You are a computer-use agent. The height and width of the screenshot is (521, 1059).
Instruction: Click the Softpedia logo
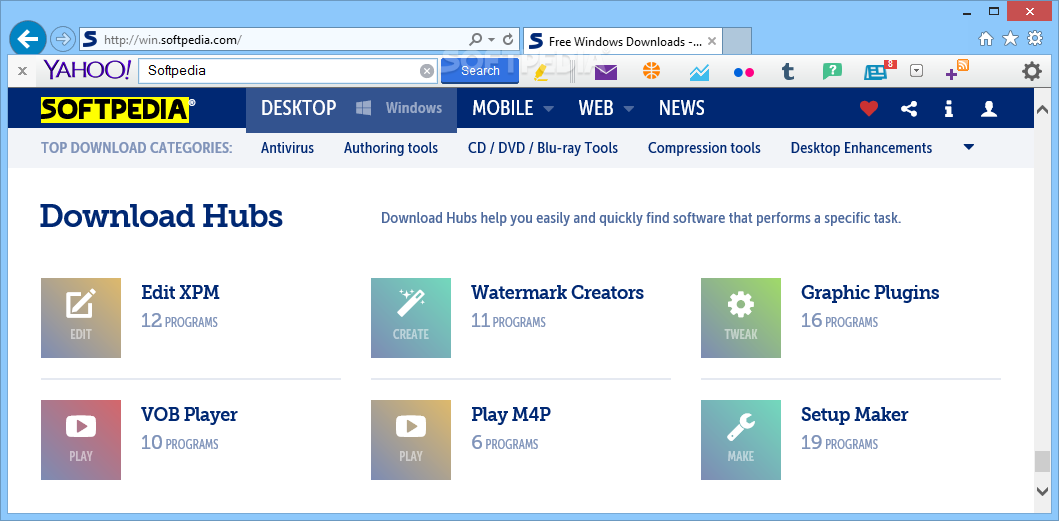click(x=118, y=109)
